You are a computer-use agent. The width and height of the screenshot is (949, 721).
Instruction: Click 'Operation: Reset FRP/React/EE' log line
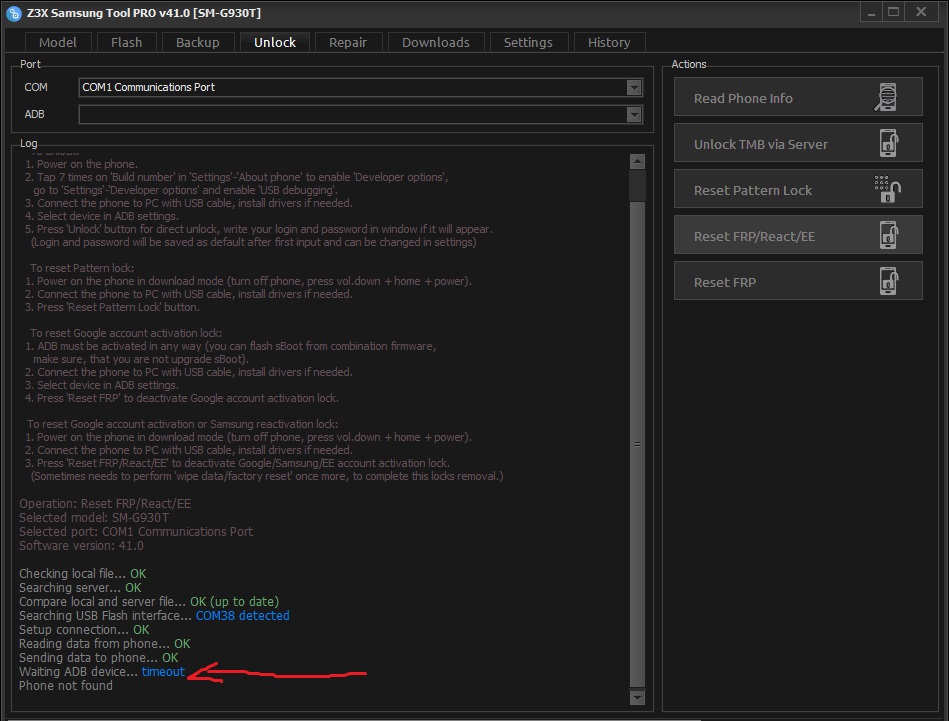(x=105, y=504)
